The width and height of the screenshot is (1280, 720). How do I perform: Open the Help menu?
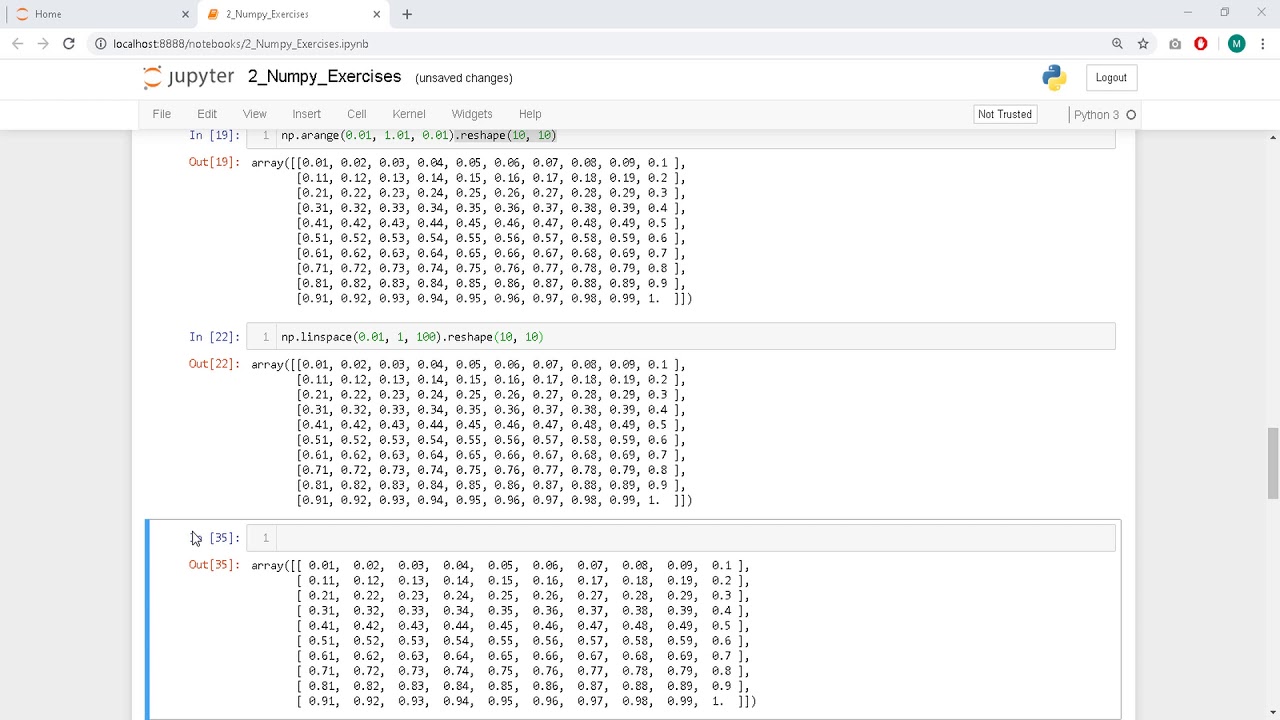[x=530, y=114]
